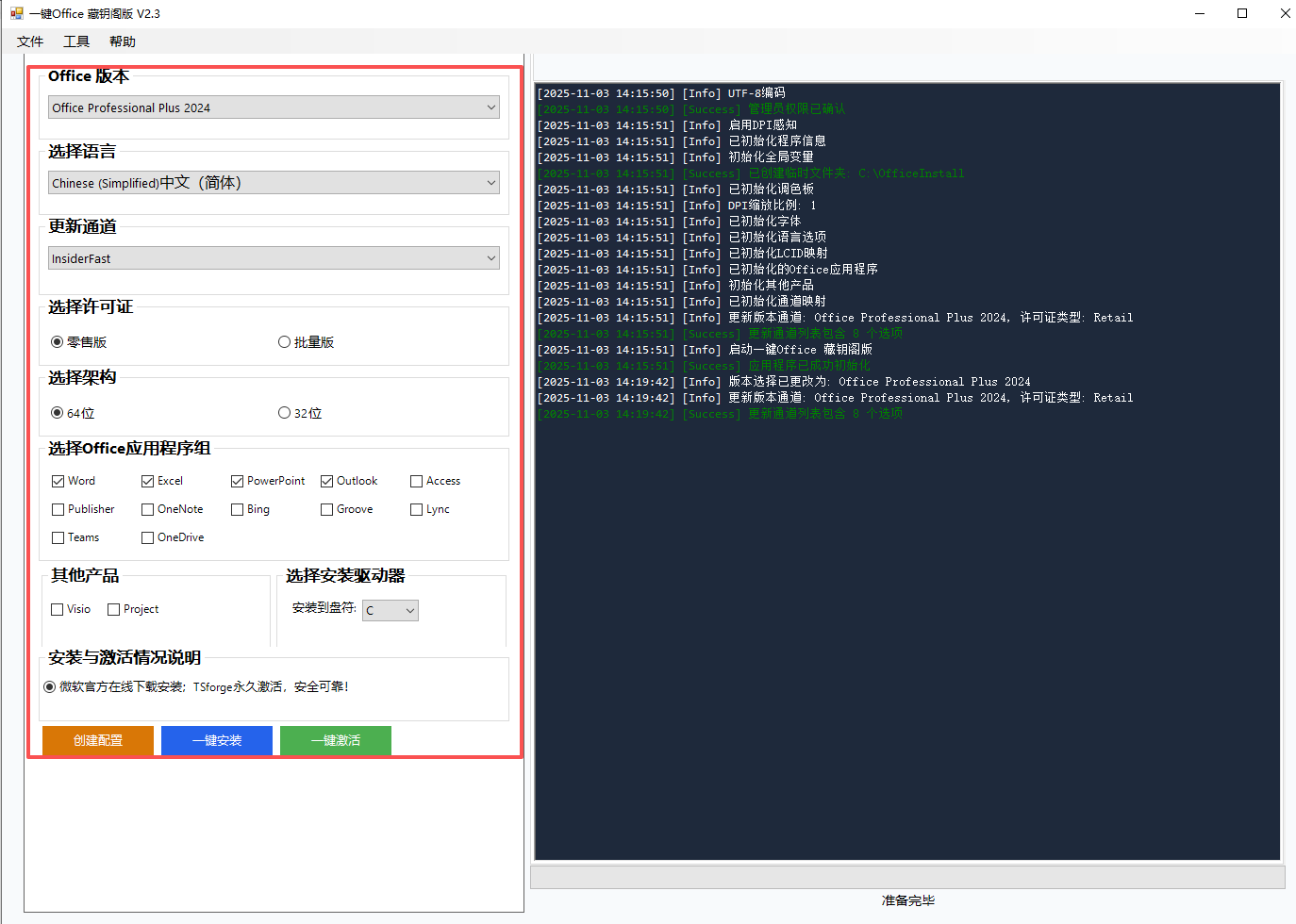The width and height of the screenshot is (1296, 924).
Task: Click the log line '已初始化程序信息'
Action: [x=682, y=141]
